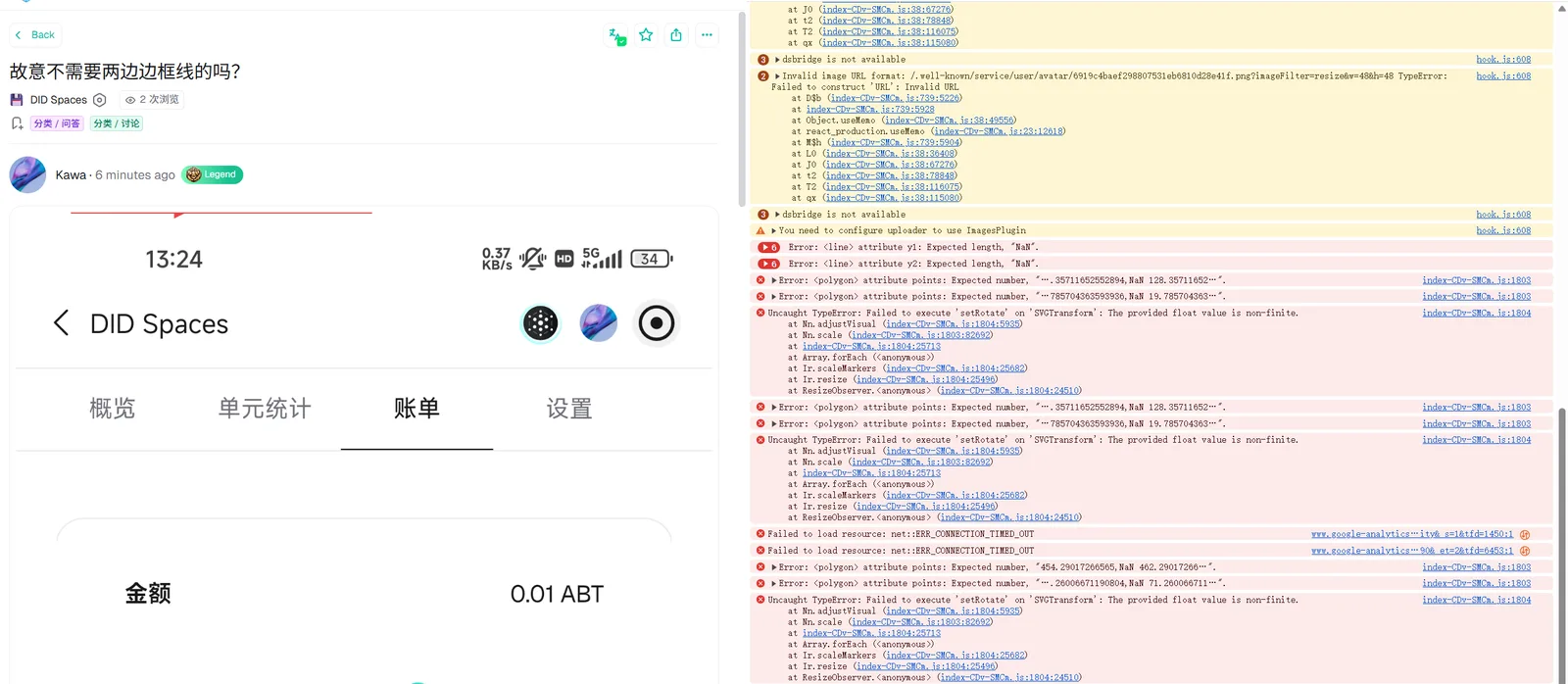Open google-analytics link ending tfd=1450:1
Screen dimensions: 1568x684
pos(1412,535)
